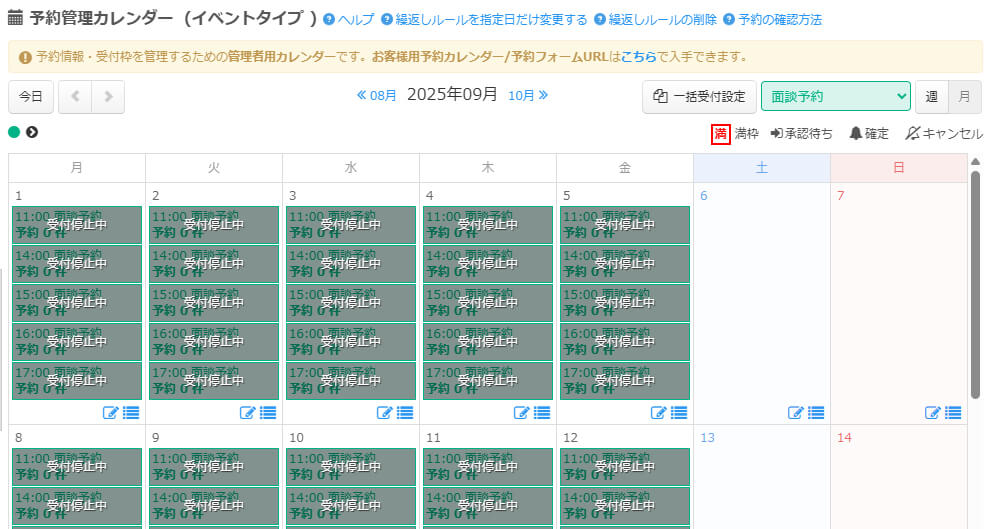Viewport: 992px width, 529px height.
Task: Click the red 満 full-slot icon
Action: click(x=720, y=133)
